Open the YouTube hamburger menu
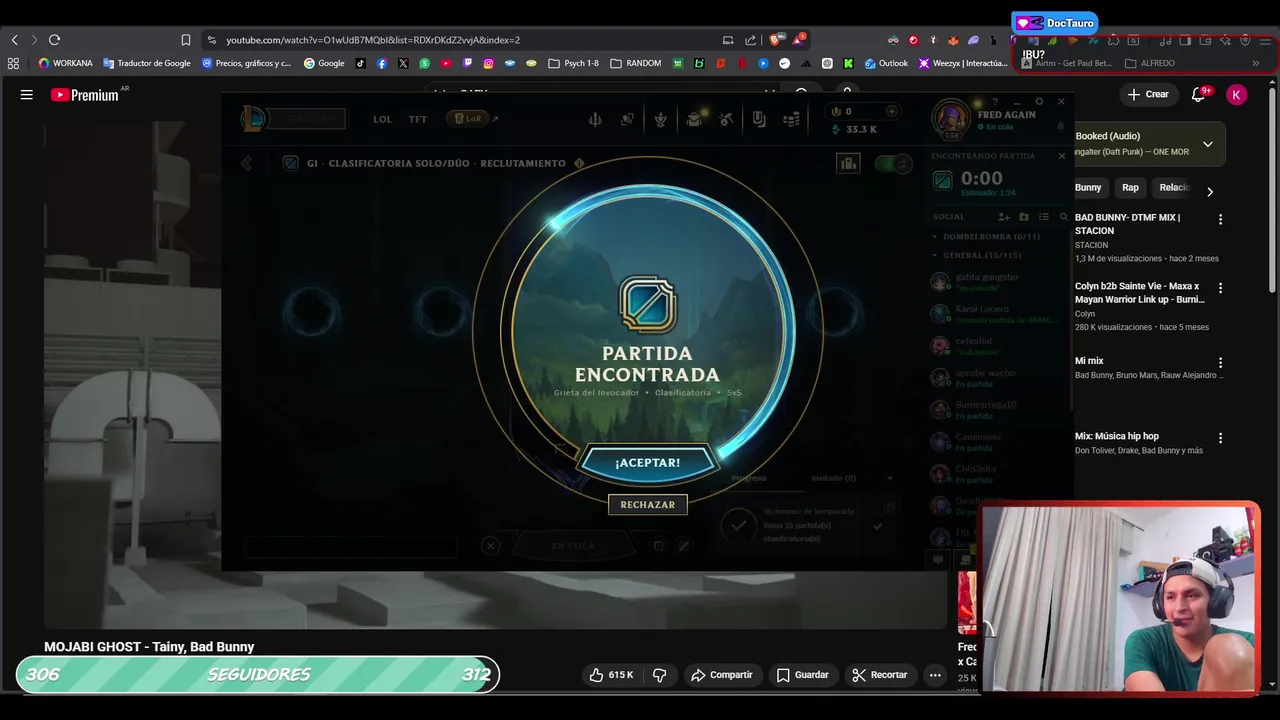This screenshot has height=720, width=1280. point(27,95)
